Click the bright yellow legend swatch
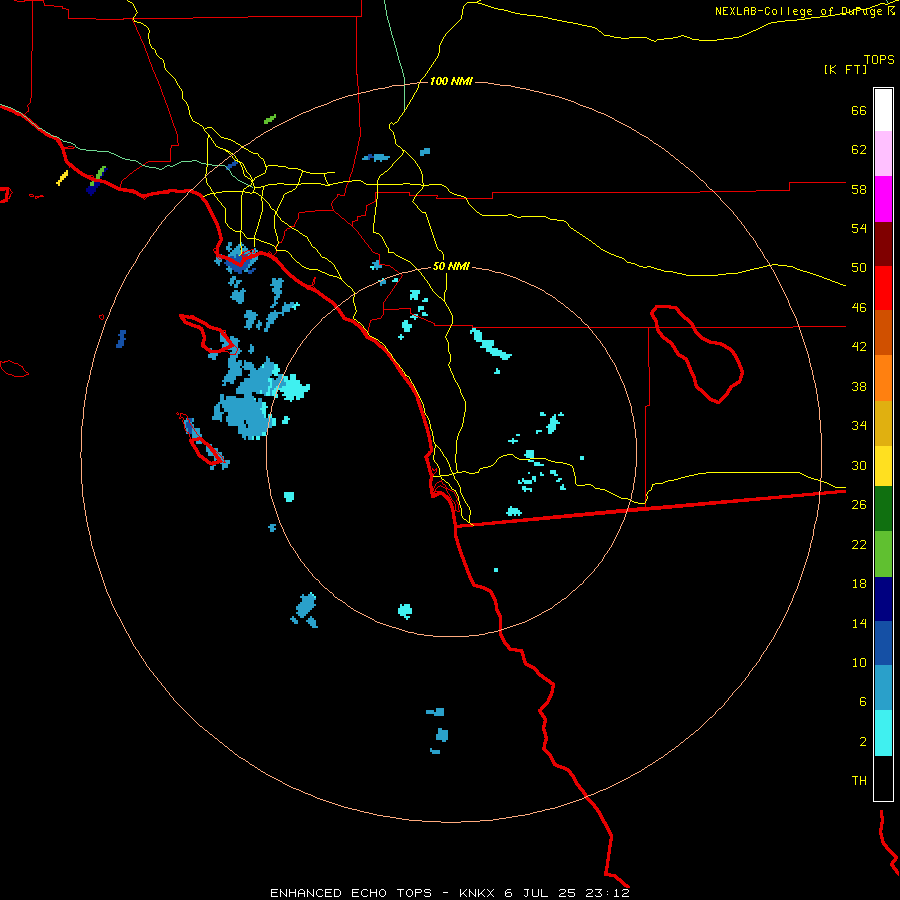Image resolution: width=900 pixels, height=900 pixels. 883,466
